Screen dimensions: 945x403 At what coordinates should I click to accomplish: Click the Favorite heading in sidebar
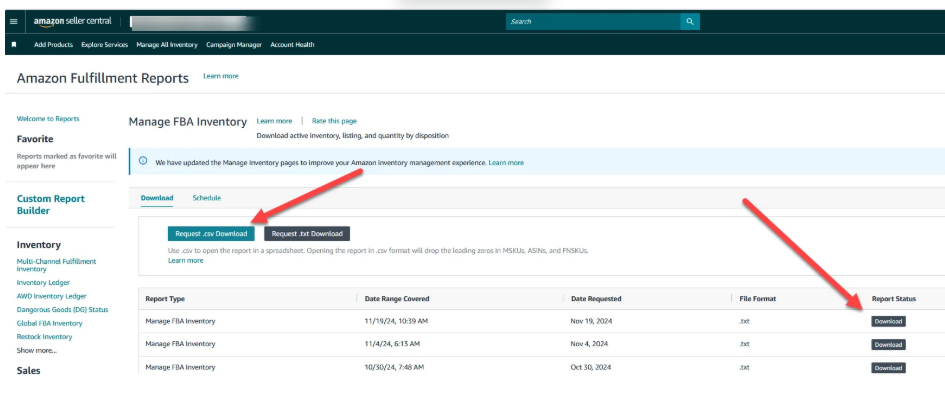(x=35, y=139)
